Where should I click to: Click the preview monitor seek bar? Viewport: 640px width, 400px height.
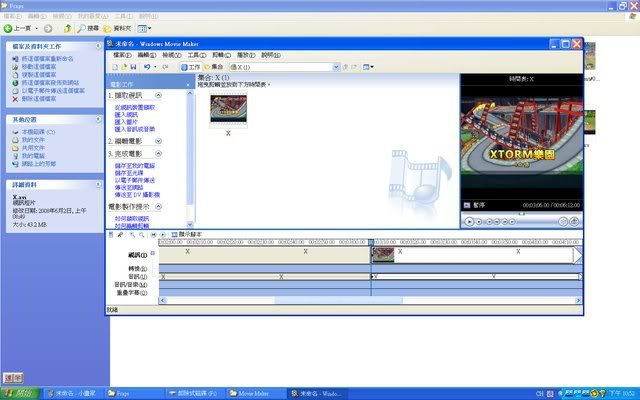pos(519,212)
